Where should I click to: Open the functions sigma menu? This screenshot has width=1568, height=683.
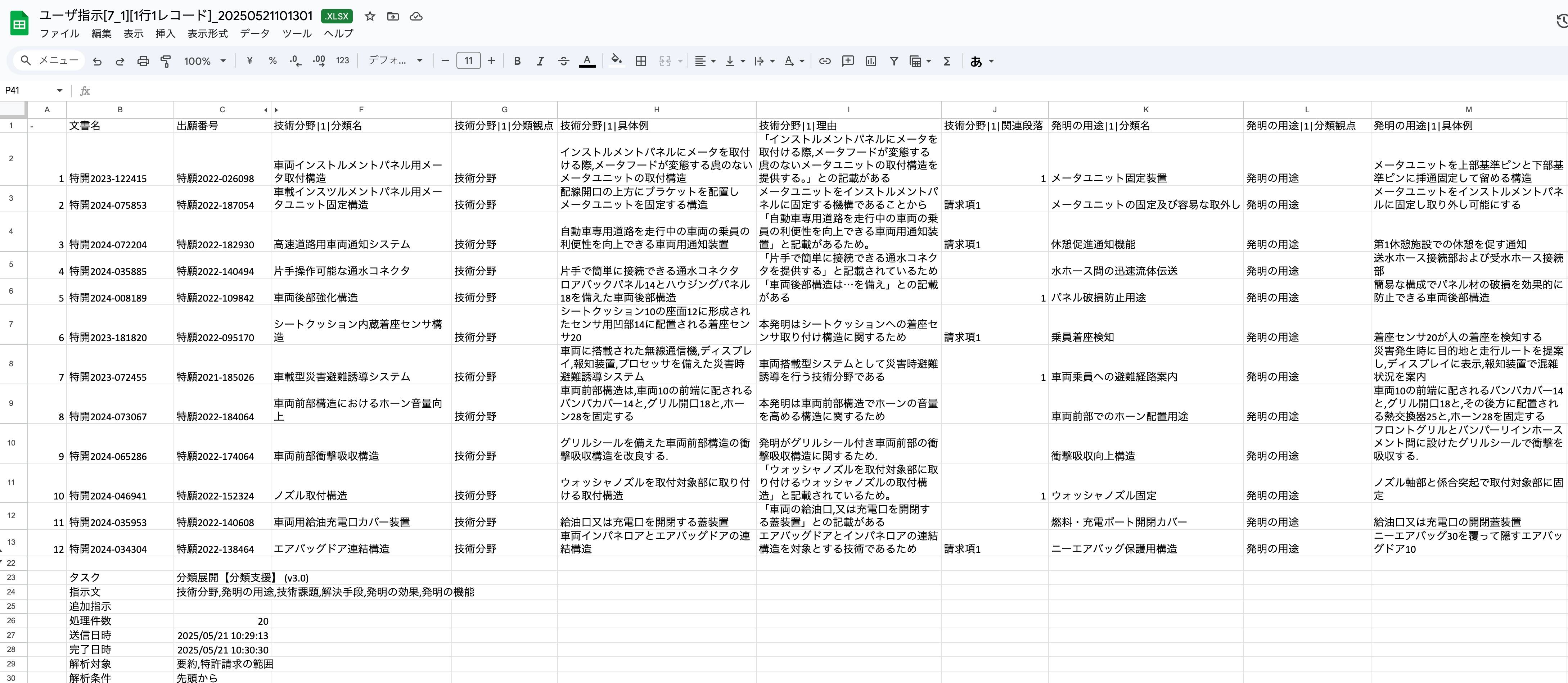tap(946, 61)
